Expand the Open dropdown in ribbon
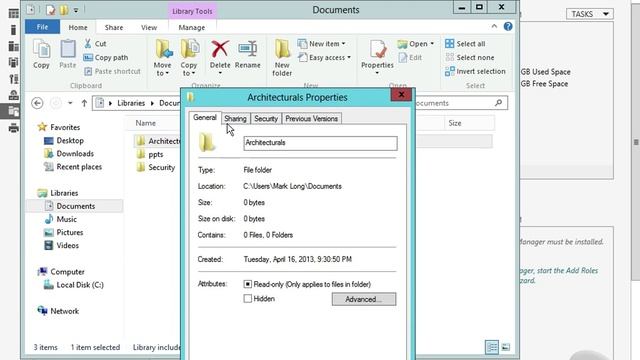The height and width of the screenshot is (360, 640). coord(416,44)
